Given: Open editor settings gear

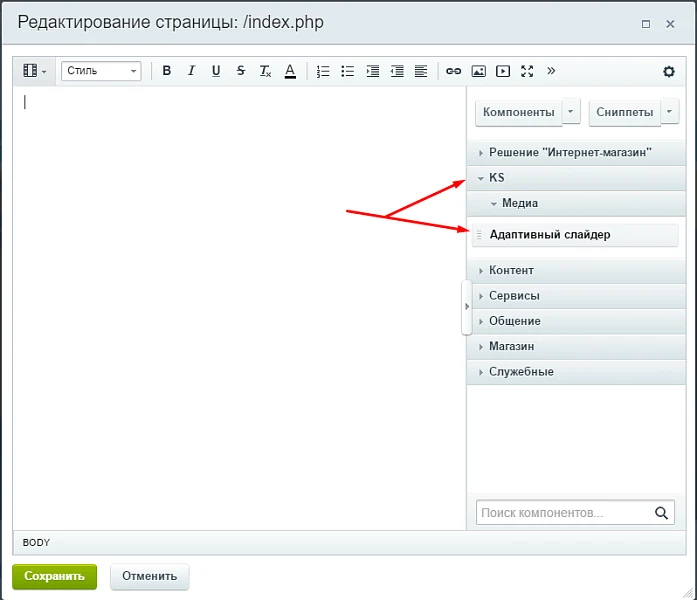Looking at the screenshot, I should (669, 71).
